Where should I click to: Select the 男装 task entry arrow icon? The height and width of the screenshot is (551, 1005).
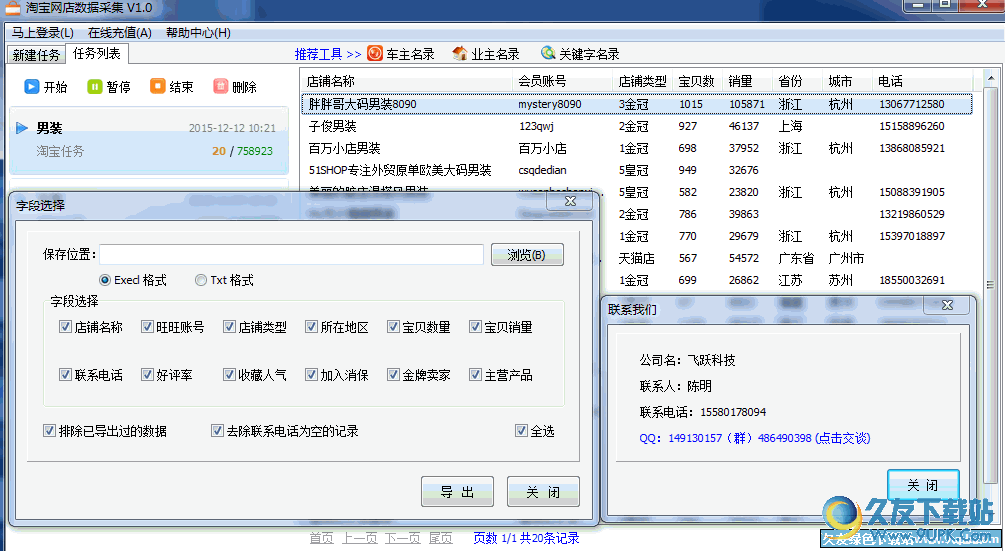coord(22,128)
